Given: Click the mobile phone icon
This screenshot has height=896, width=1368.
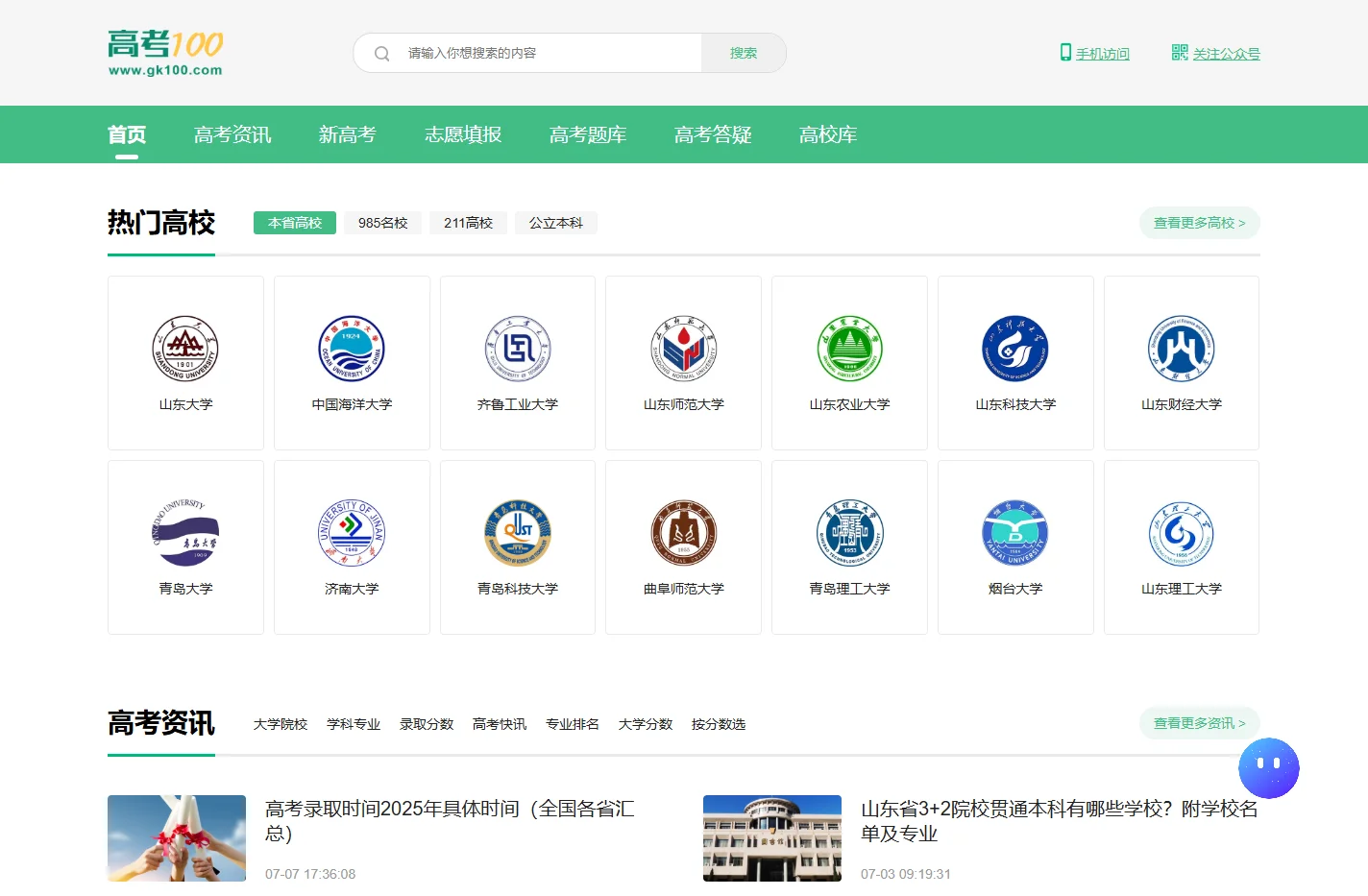Looking at the screenshot, I should (1065, 52).
